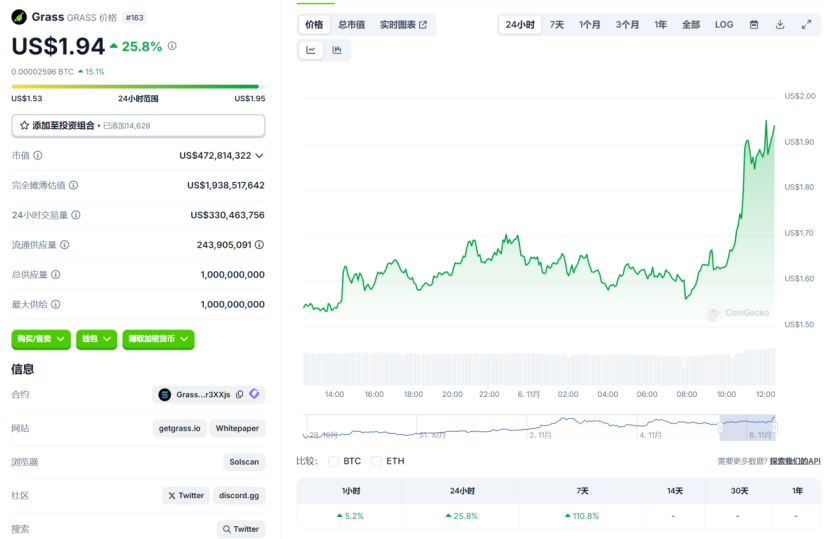The height and width of the screenshot is (539, 830).
Task: Open the X Twitter community link
Action: pos(186,496)
